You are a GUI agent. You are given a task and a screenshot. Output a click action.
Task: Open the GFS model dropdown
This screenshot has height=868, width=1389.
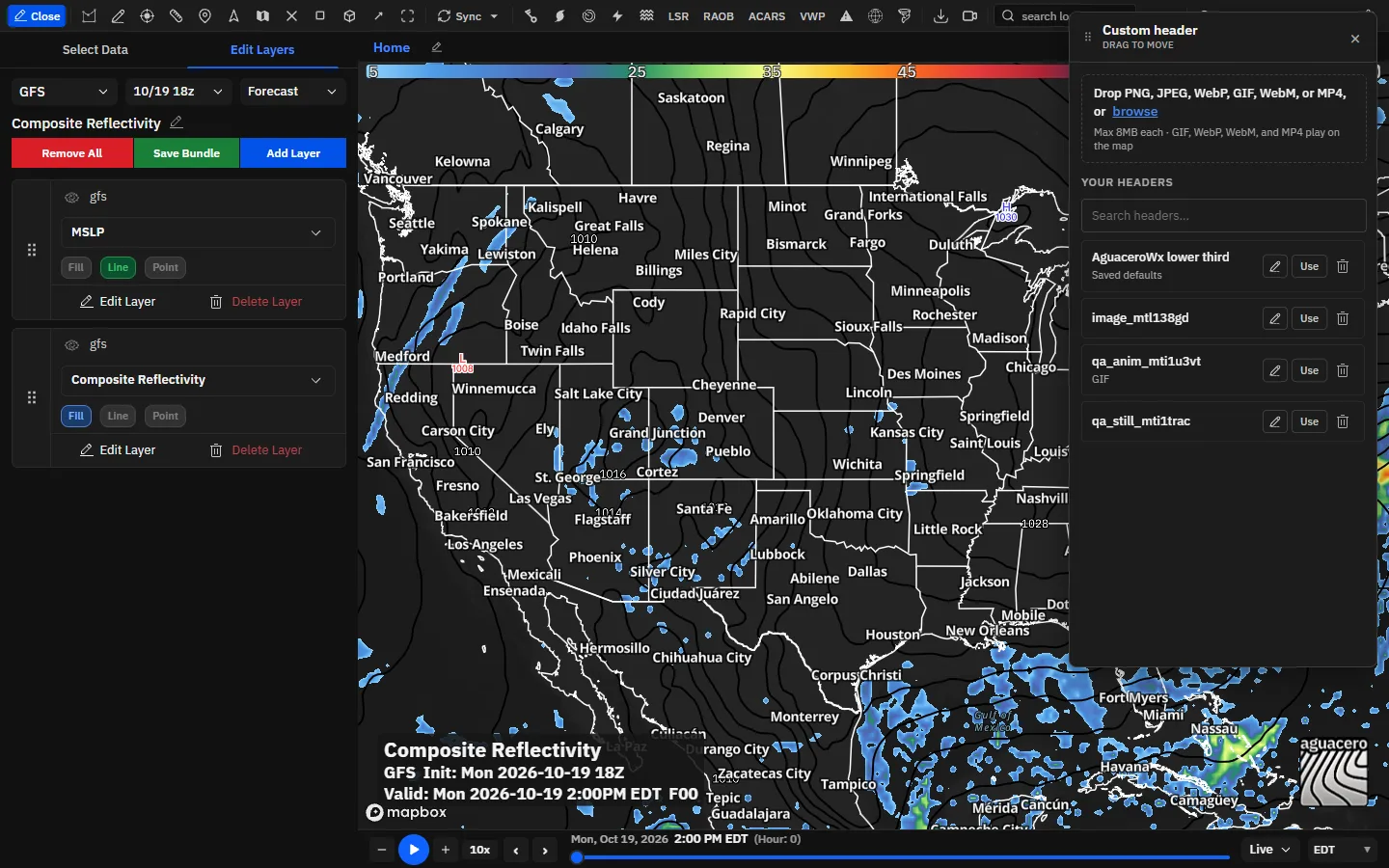64,91
